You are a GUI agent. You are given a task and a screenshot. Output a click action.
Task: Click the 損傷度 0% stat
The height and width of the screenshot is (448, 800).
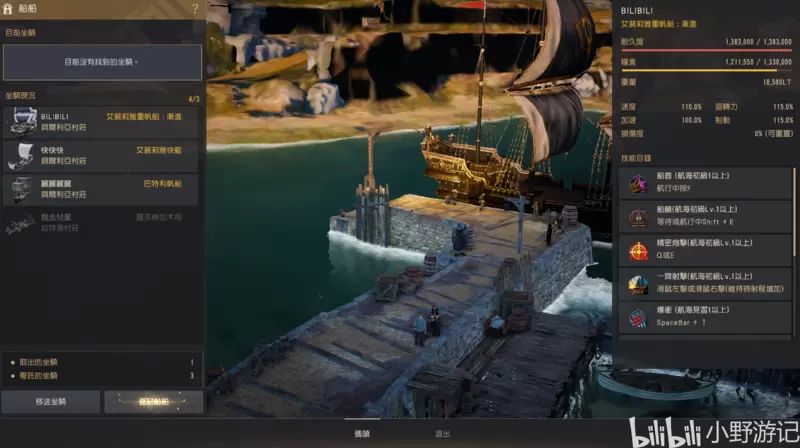707,134
